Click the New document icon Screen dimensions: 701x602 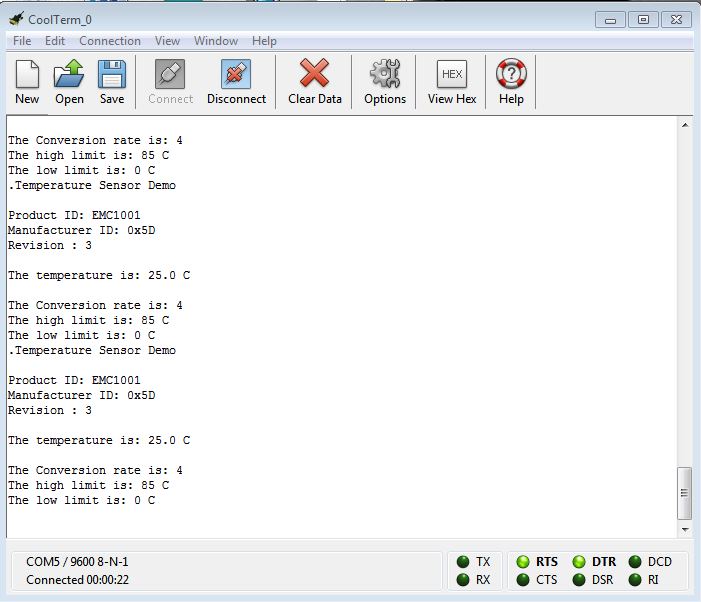click(27, 75)
